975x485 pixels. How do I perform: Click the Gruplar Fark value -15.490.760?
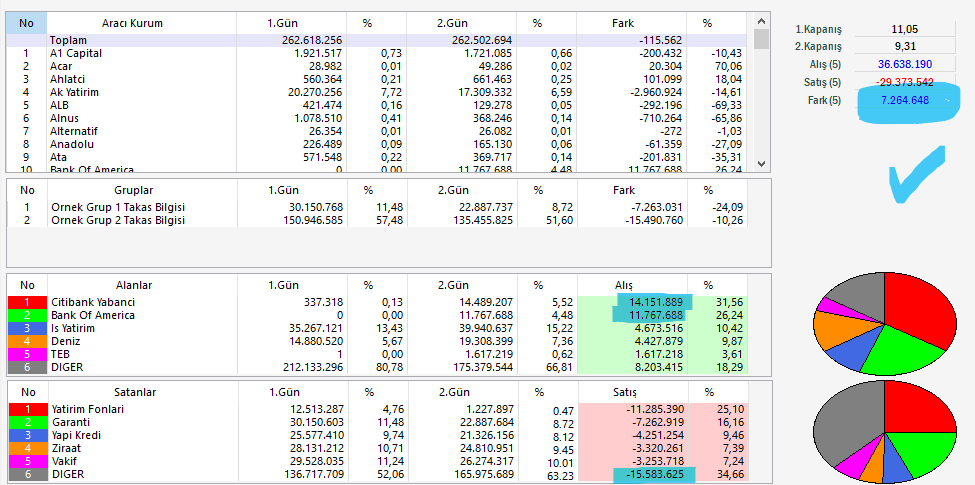pyautogui.click(x=654, y=220)
